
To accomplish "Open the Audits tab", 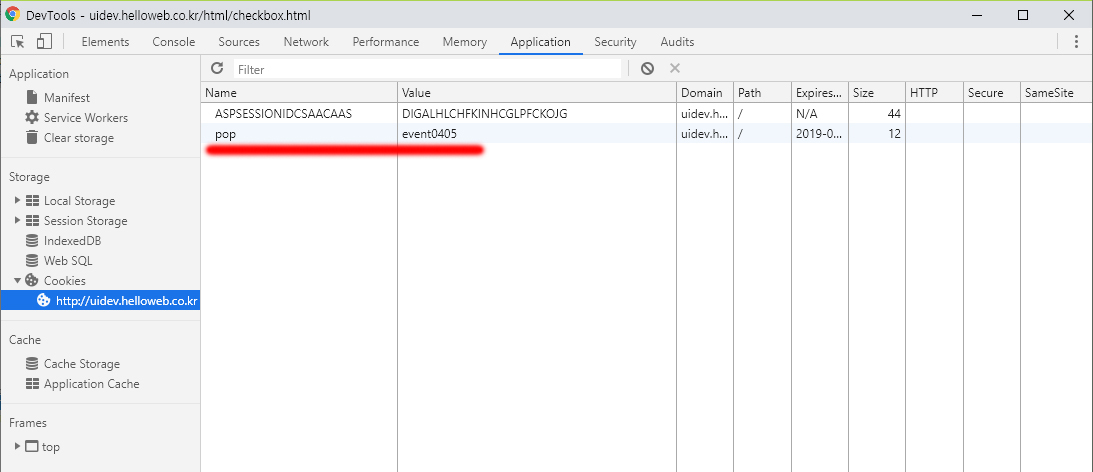I will [x=677, y=42].
